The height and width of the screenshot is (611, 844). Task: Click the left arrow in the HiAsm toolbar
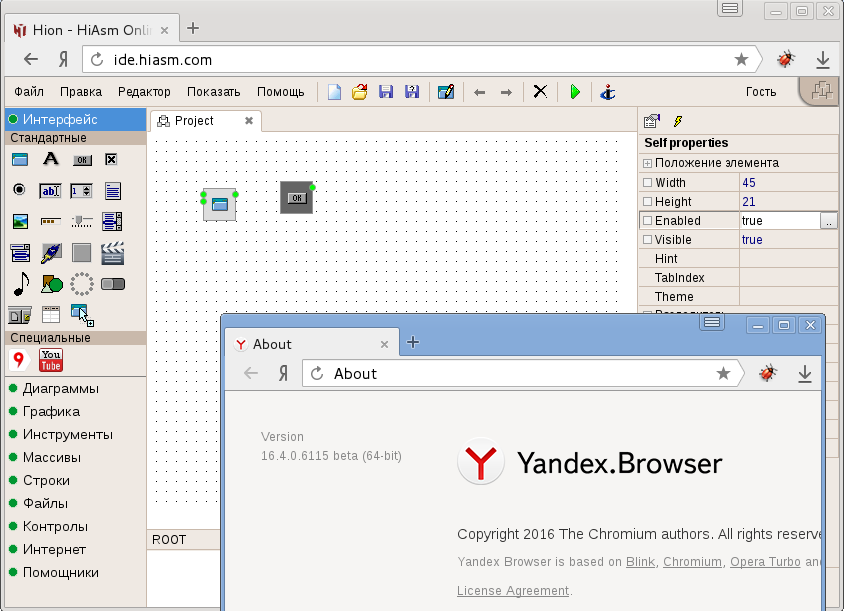[x=480, y=93]
